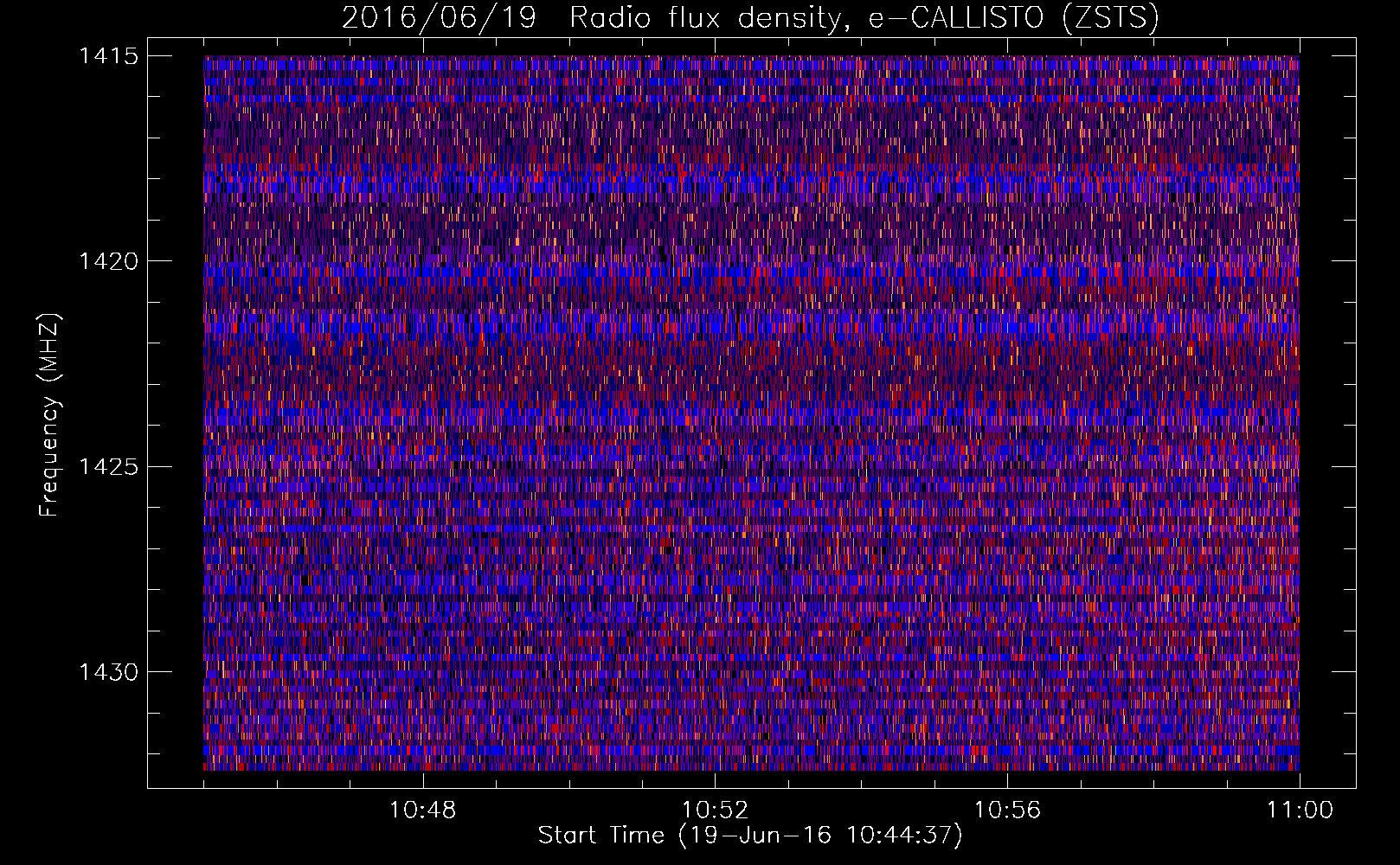Select the 1420 frequency tick label
Image resolution: width=1400 pixels, height=865 pixels.
108,261
